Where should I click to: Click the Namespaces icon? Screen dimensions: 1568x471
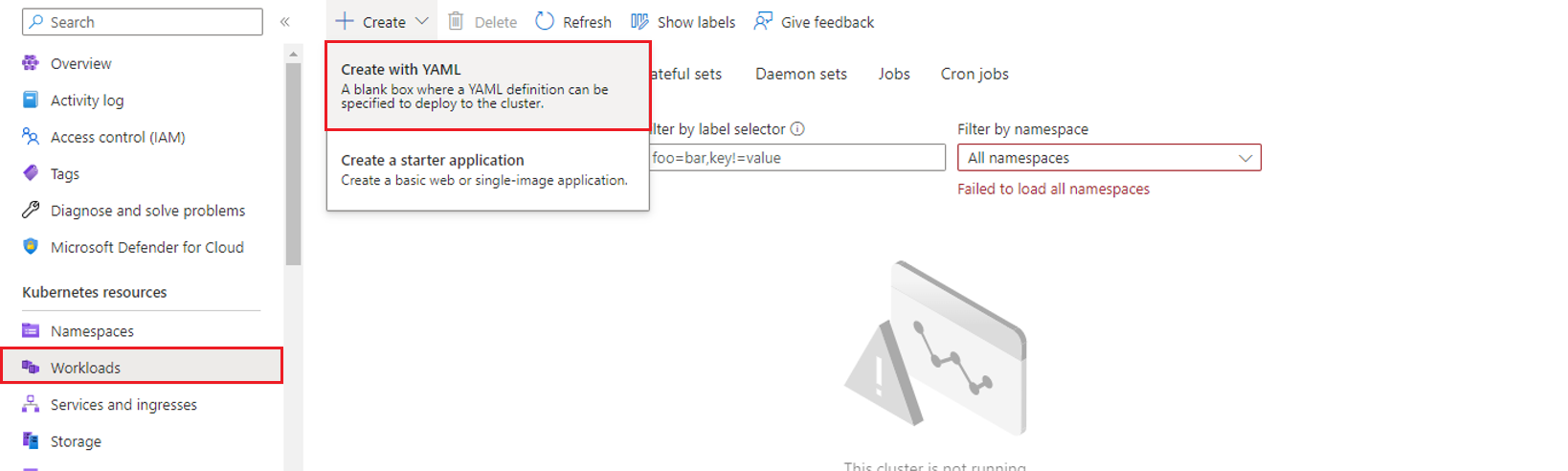(31, 331)
